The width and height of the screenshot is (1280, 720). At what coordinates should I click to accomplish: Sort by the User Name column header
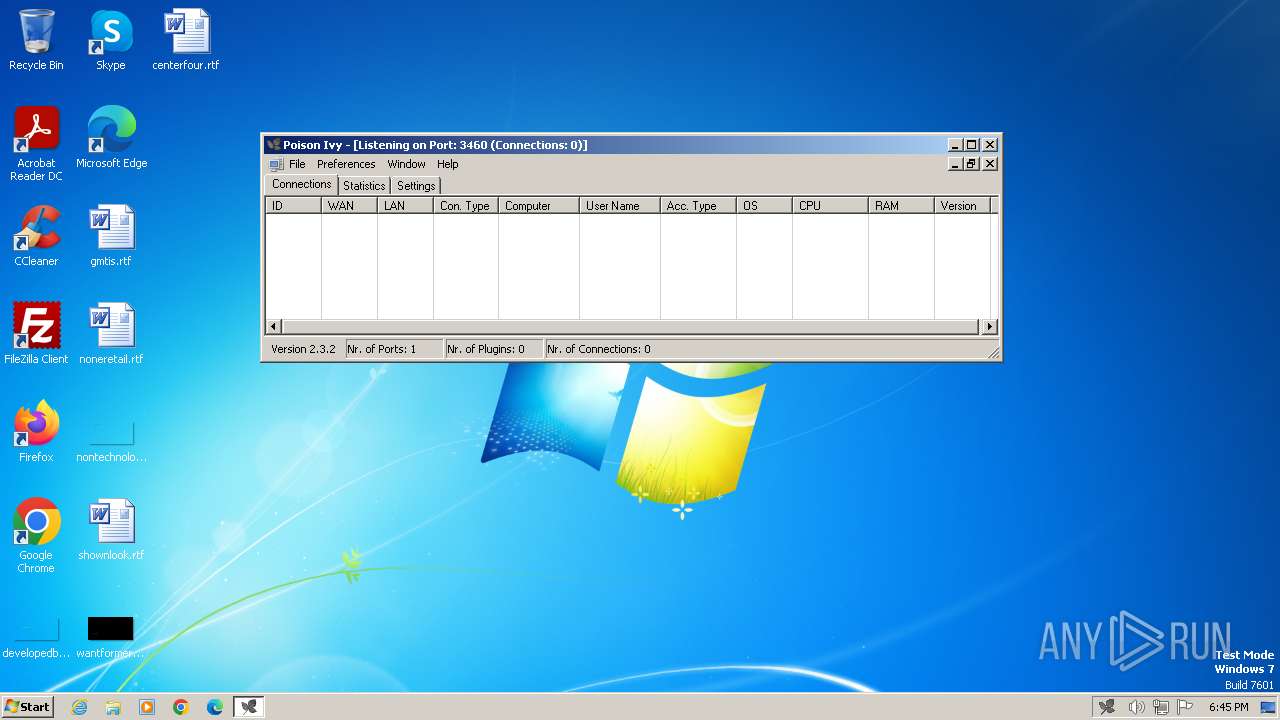(x=620, y=206)
